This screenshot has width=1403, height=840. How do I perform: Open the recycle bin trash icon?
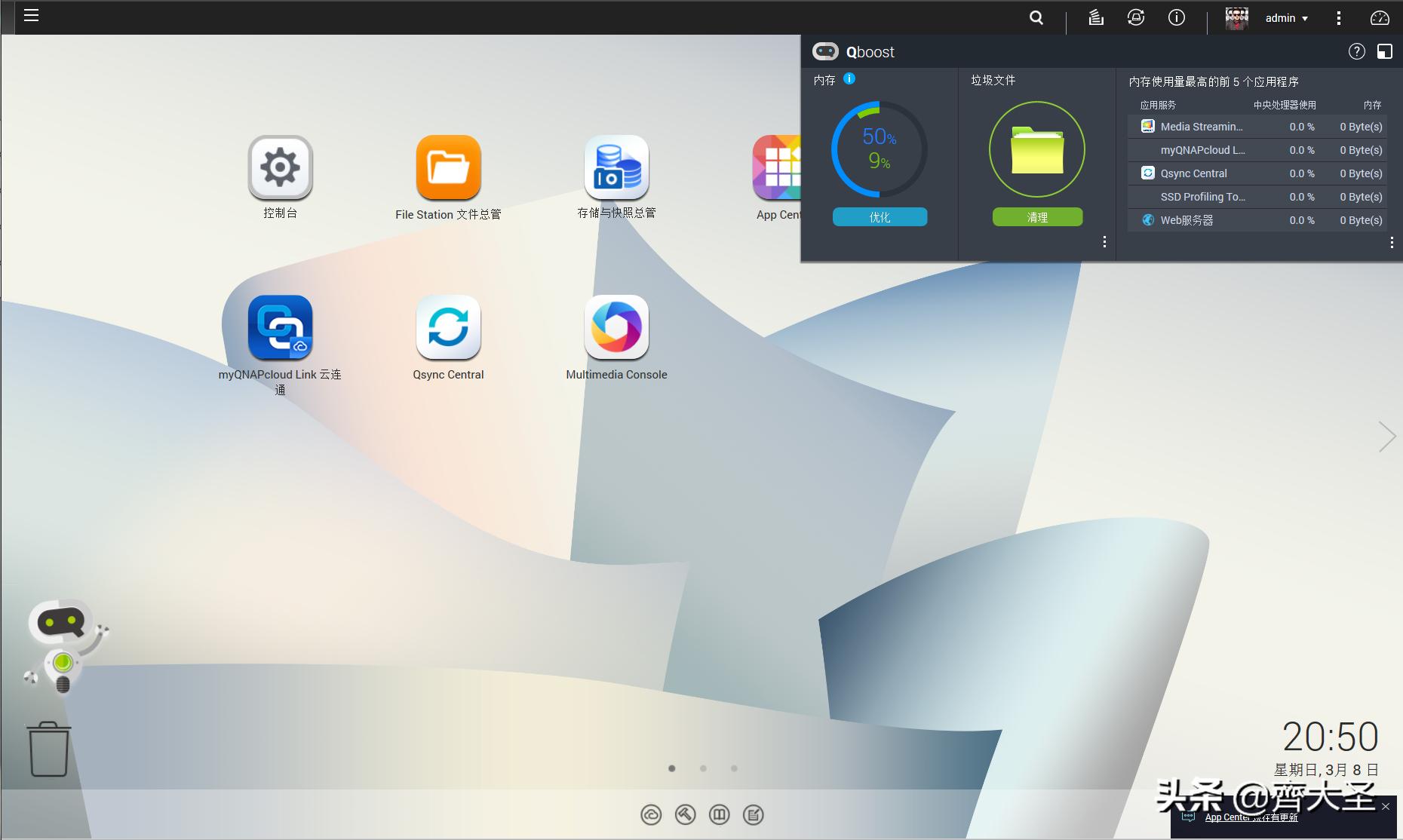pos(49,749)
